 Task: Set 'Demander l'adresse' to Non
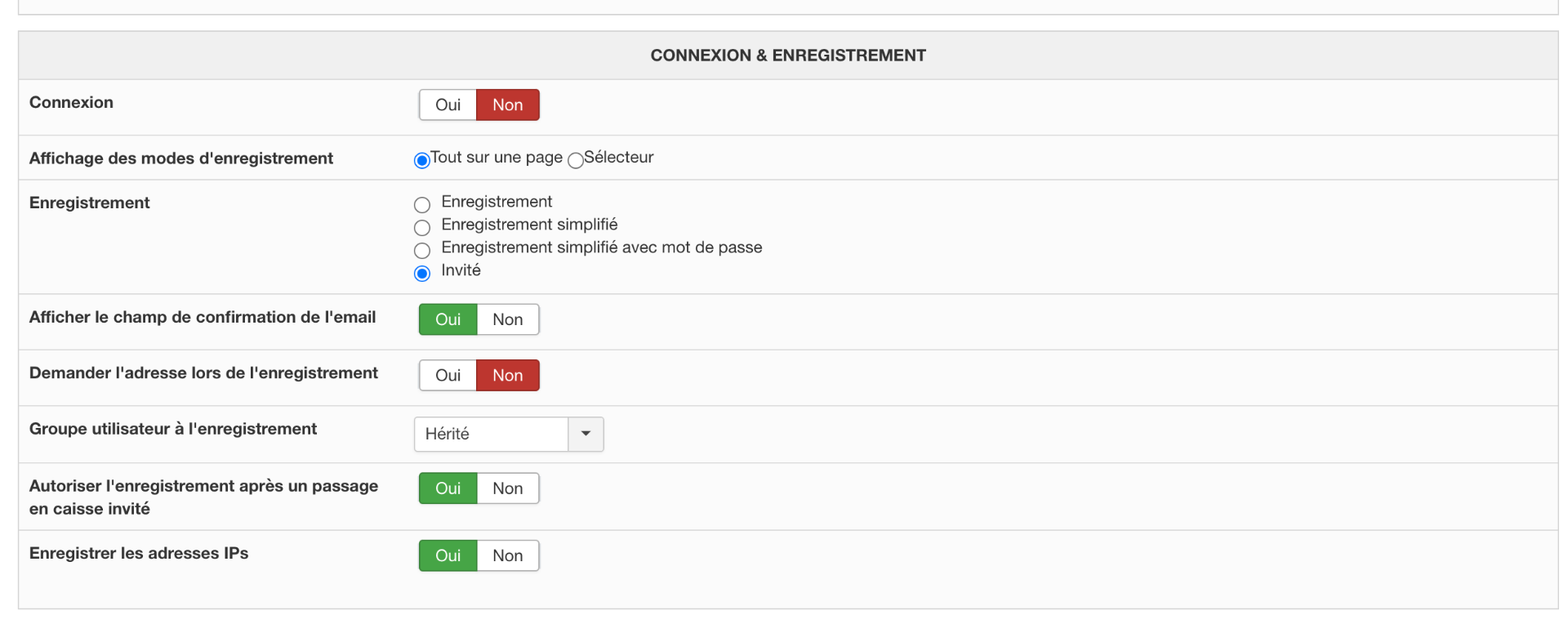507,376
